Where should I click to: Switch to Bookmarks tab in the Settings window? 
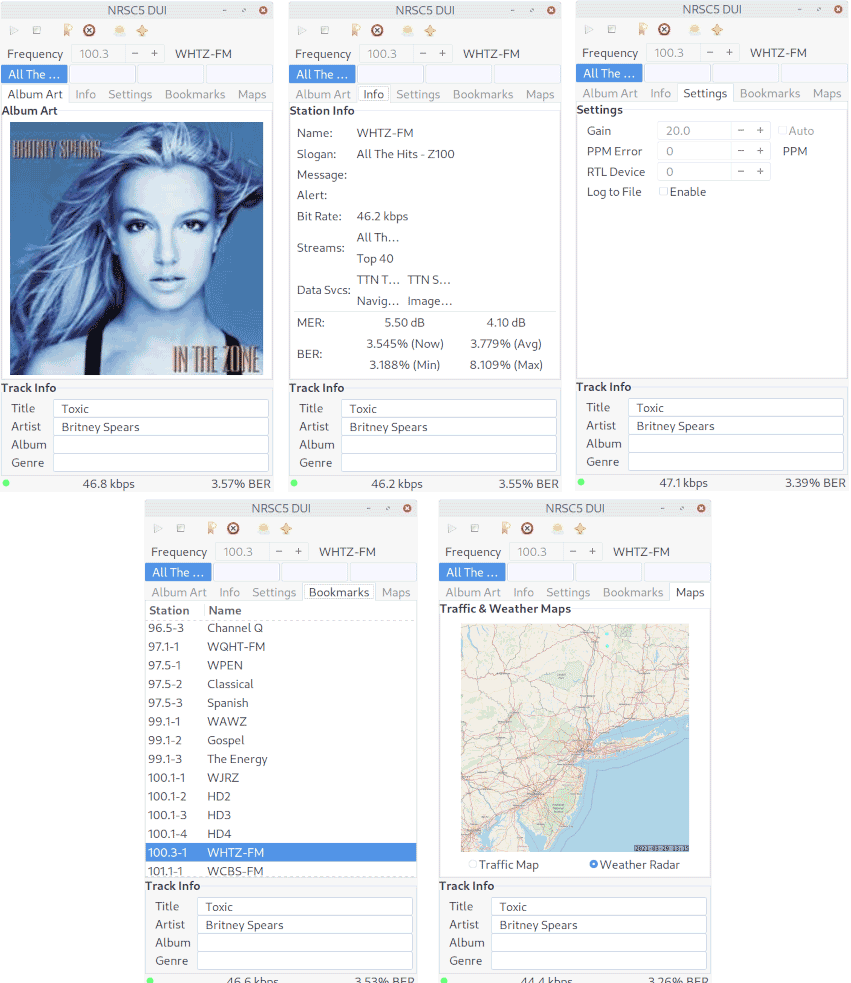point(770,93)
